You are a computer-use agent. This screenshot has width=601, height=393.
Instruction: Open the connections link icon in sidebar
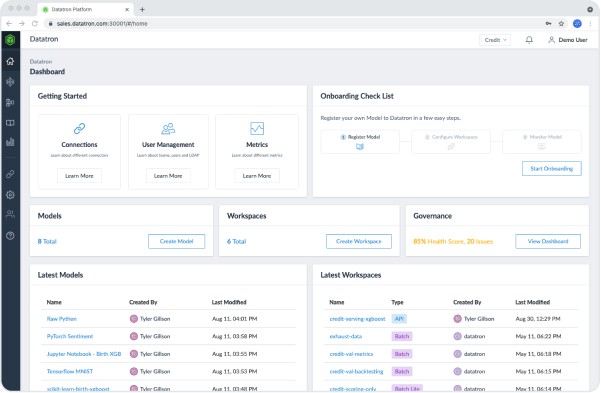click(10, 174)
